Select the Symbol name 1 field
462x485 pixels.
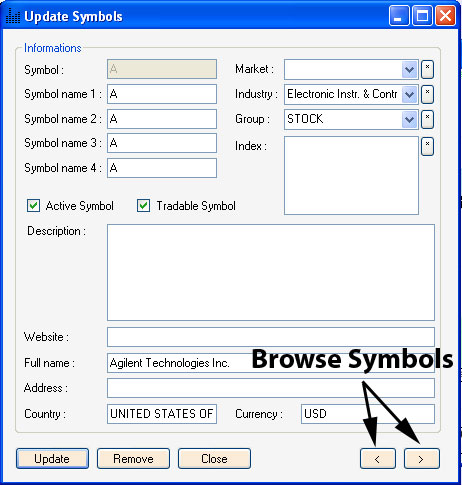pos(162,94)
